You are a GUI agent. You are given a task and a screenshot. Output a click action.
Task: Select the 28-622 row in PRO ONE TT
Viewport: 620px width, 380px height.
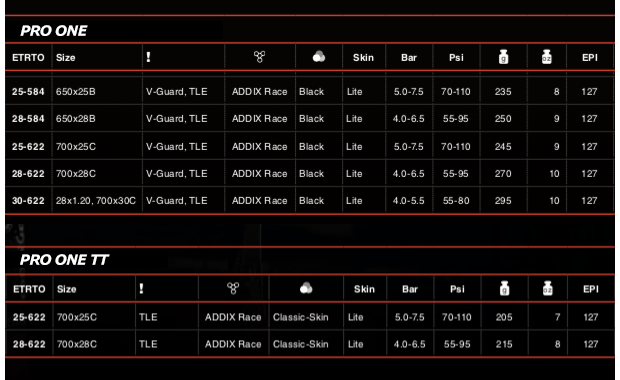click(x=310, y=344)
